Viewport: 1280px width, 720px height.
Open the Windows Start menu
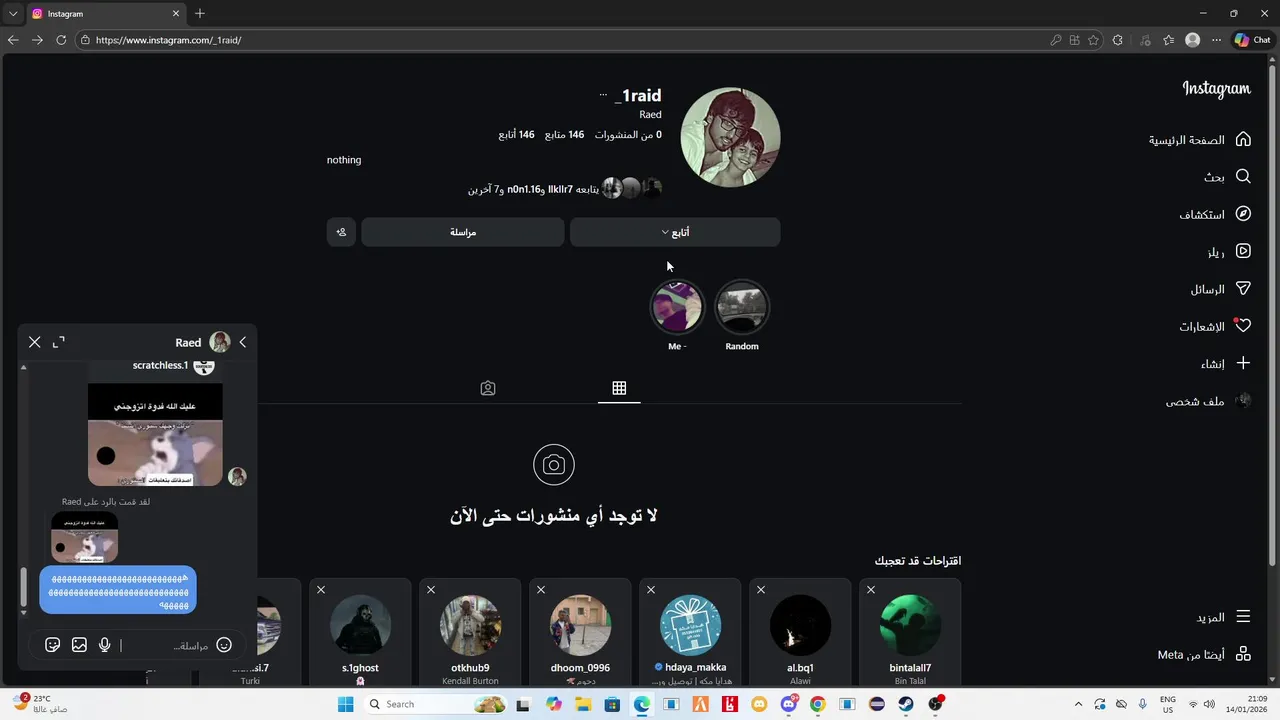click(345, 704)
